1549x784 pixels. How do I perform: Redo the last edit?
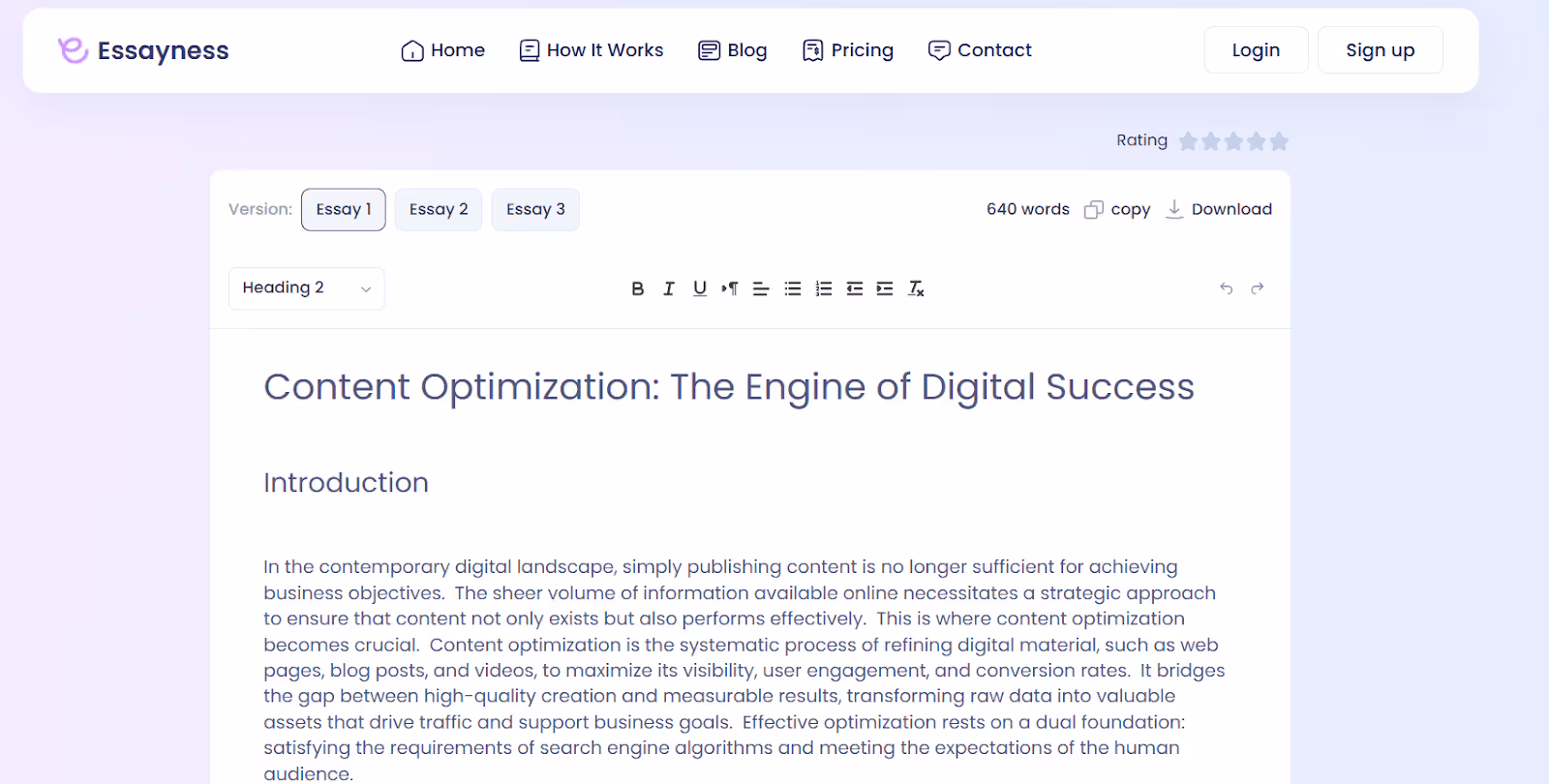[x=1258, y=288]
